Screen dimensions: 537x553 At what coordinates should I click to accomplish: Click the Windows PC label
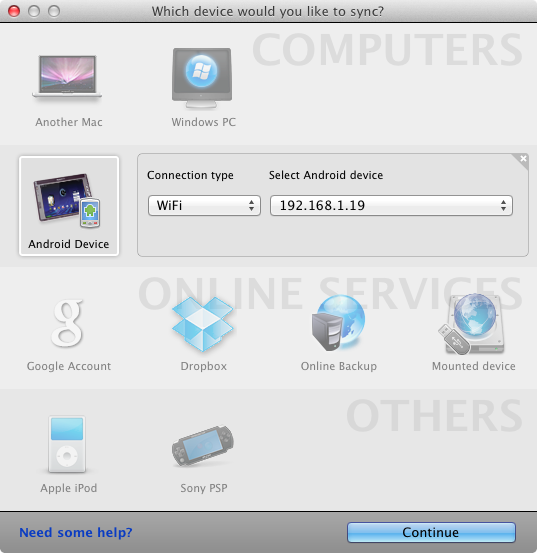[203, 122]
